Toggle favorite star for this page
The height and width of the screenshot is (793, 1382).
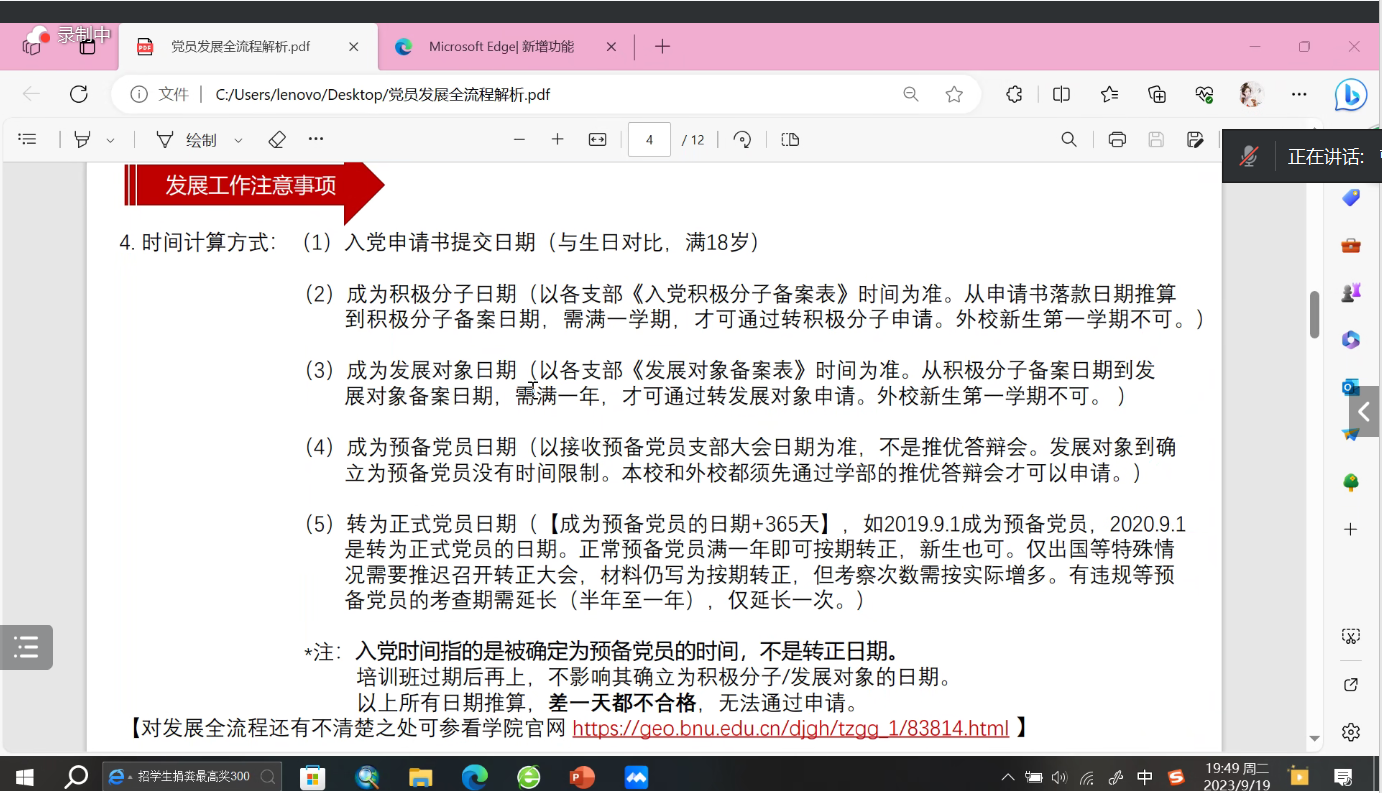point(954,94)
